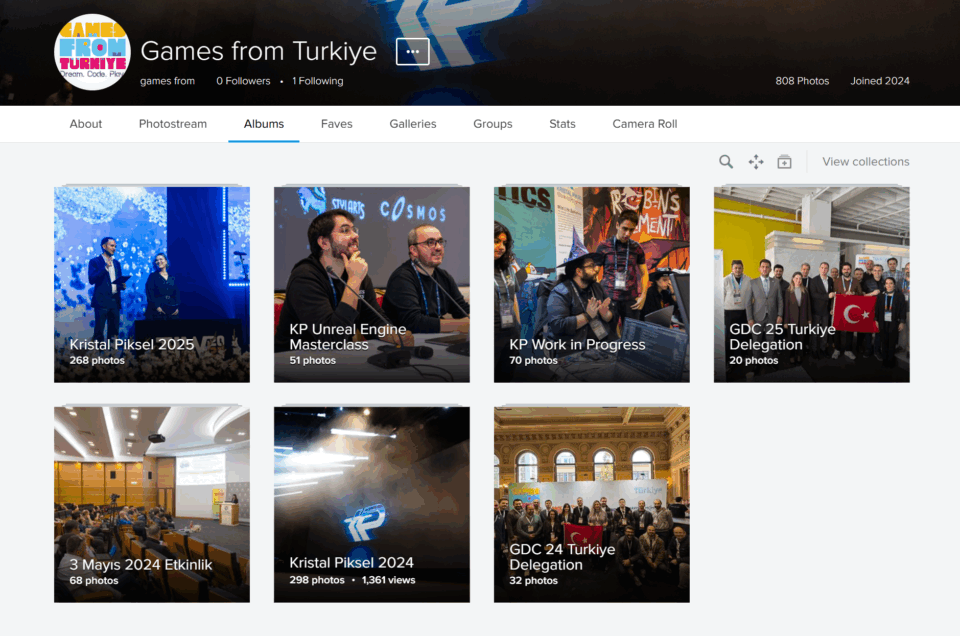960x636 pixels.
Task: Open the Groups tab
Action: [x=493, y=124]
